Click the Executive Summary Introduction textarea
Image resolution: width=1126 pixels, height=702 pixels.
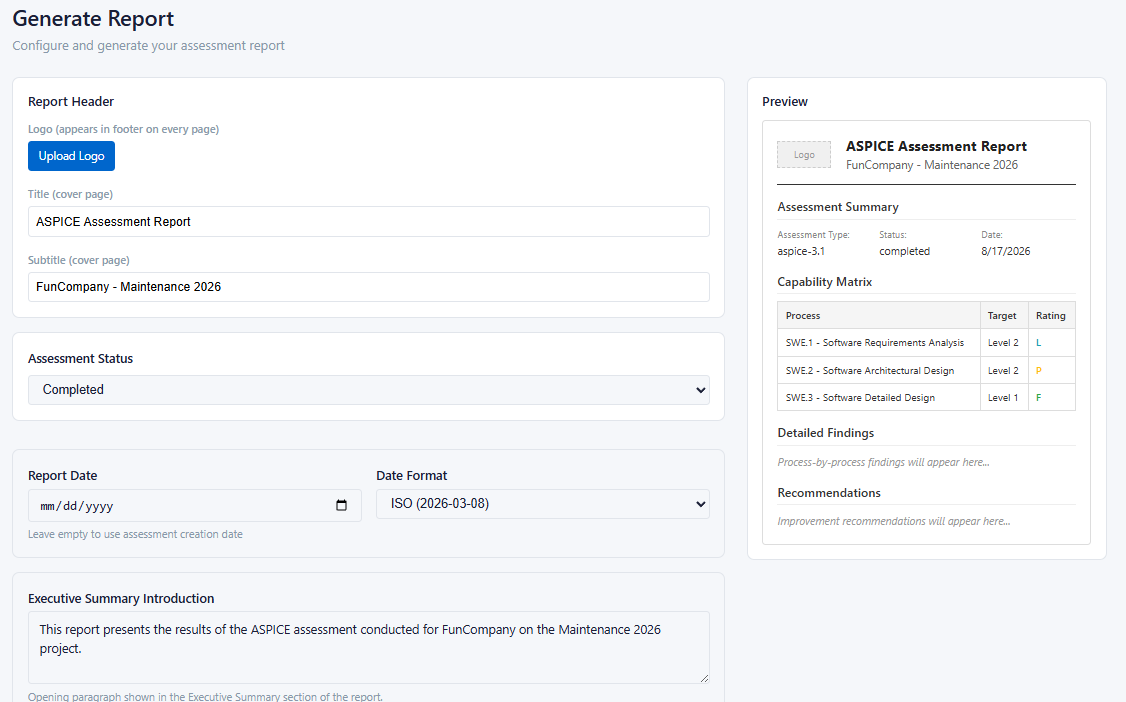point(368,647)
